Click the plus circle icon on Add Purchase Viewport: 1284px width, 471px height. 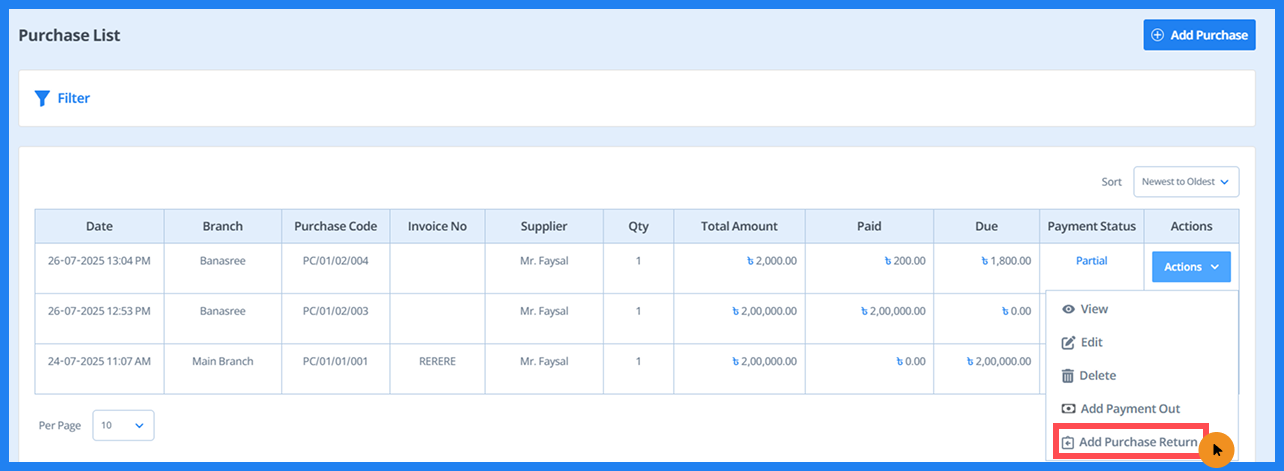click(1158, 35)
